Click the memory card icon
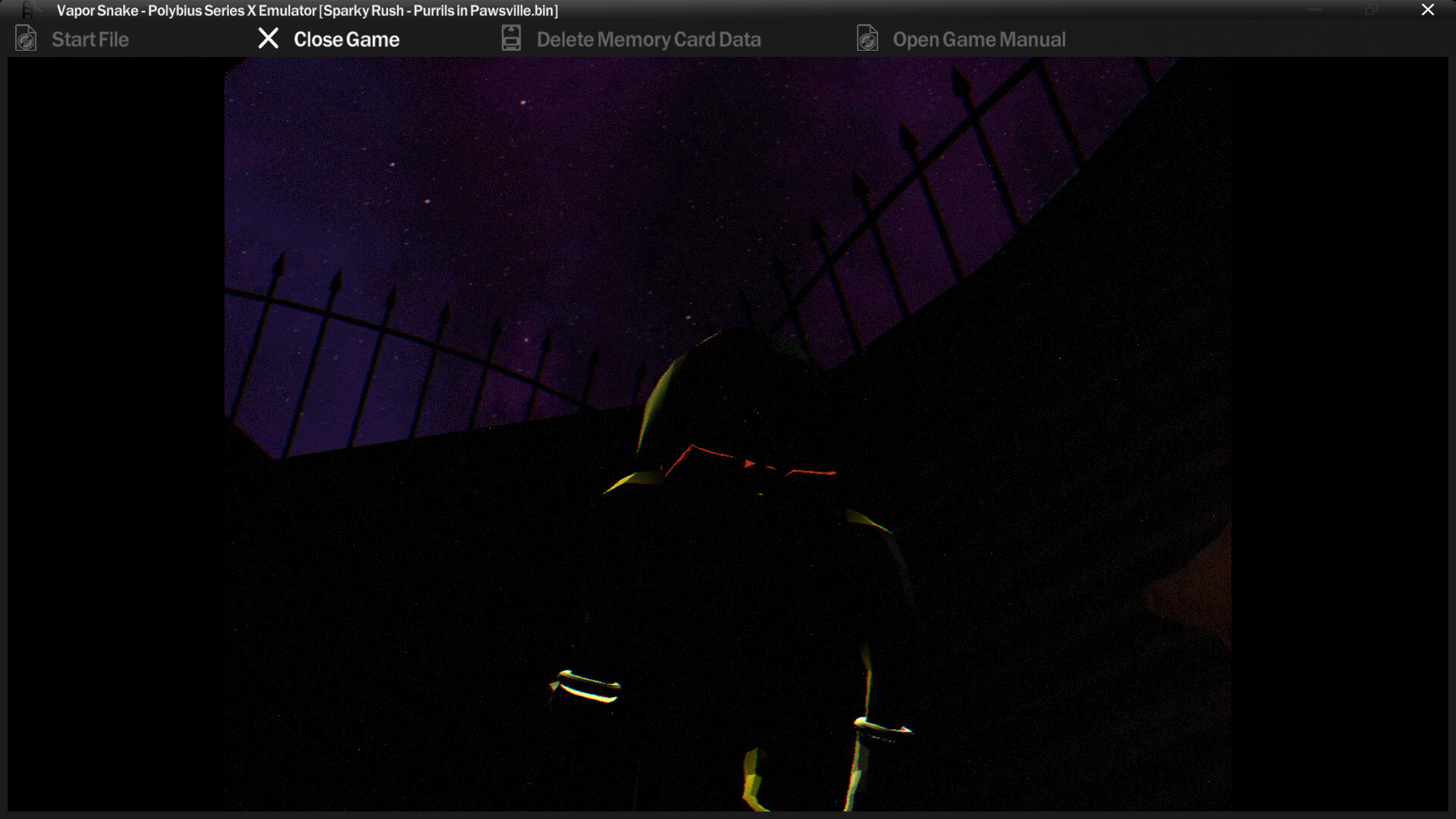The width and height of the screenshot is (1456, 819). (x=511, y=39)
